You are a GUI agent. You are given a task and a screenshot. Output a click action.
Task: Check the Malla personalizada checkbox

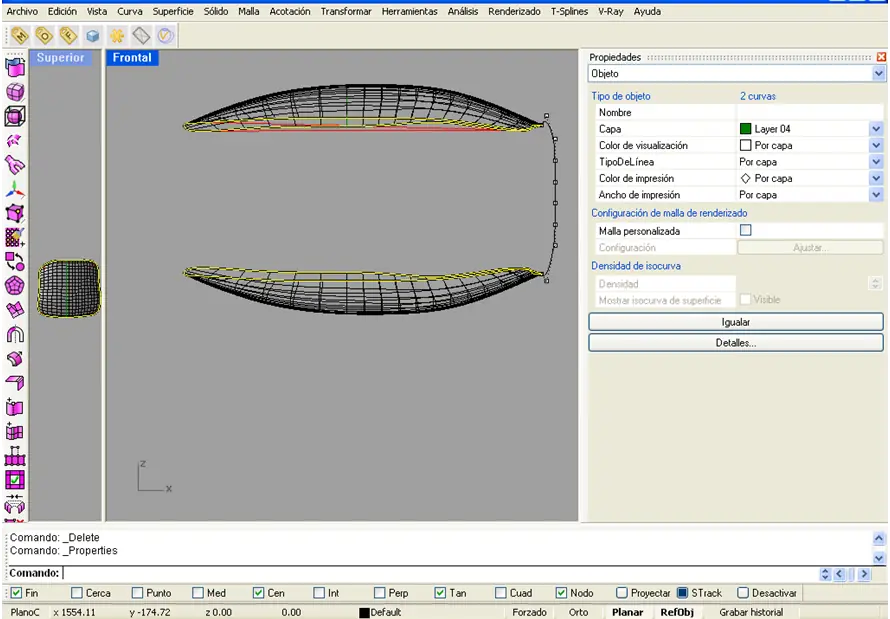point(745,230)
